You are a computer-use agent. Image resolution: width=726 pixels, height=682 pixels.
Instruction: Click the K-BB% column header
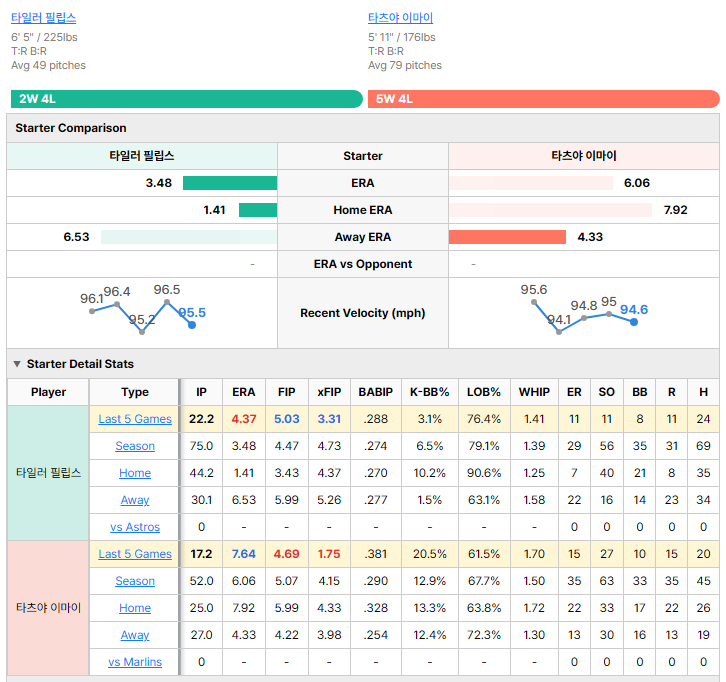[430, 392]
